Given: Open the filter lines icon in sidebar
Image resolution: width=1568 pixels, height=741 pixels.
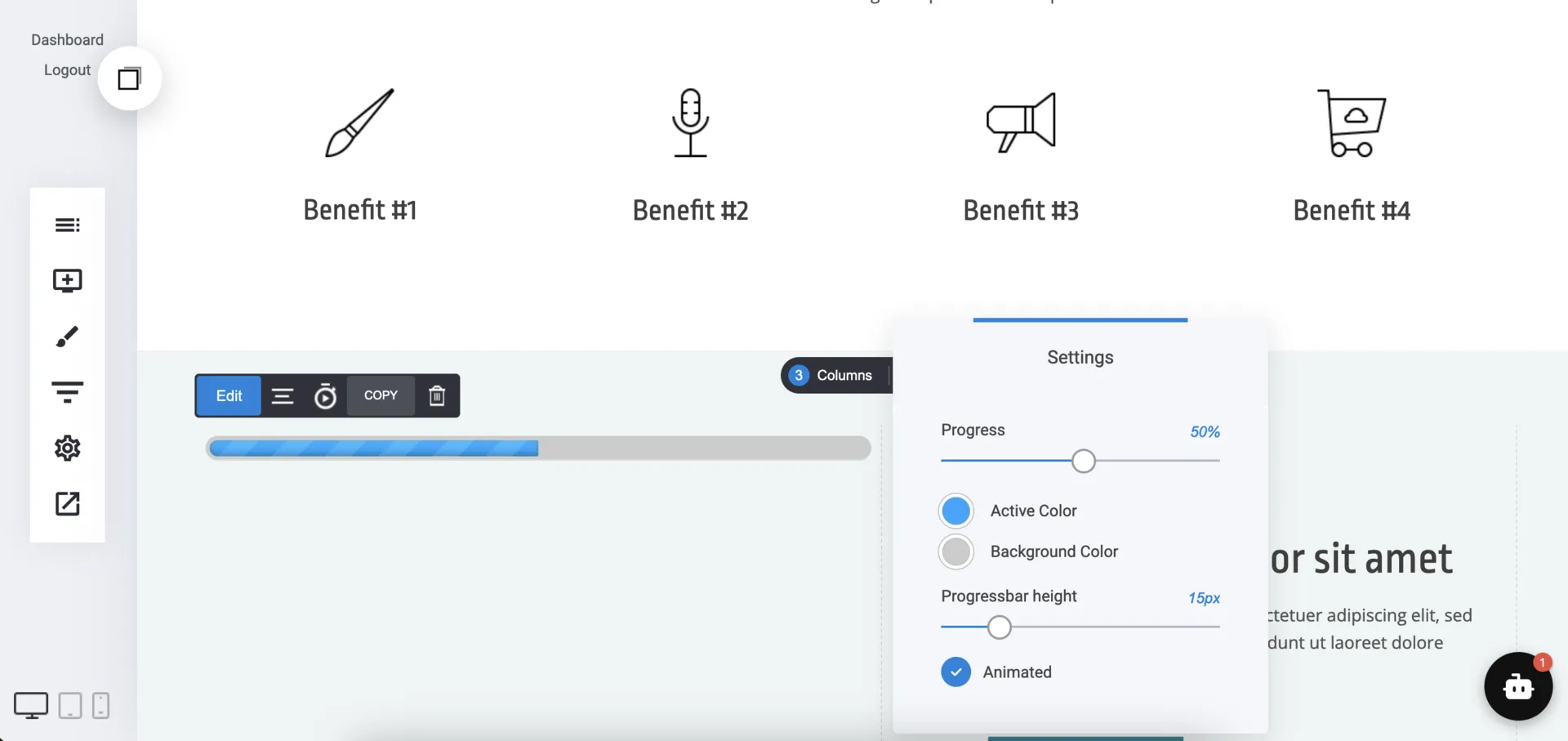Looking at the screenshot, I should tap(68, 392).
